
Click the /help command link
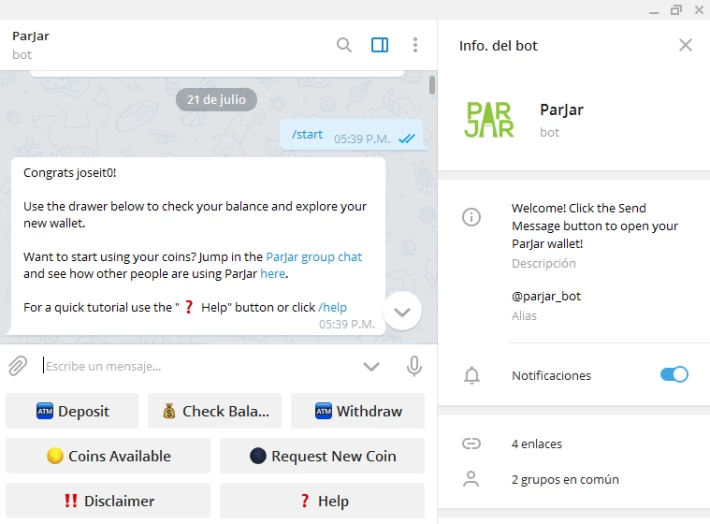pyautogui.click(x=333, y=308)
